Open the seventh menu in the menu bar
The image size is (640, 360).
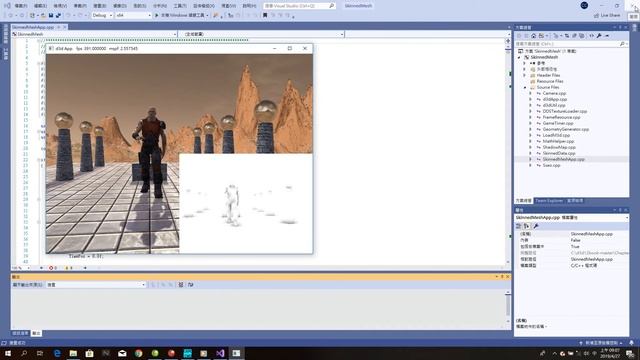click(x=140, y=6)
